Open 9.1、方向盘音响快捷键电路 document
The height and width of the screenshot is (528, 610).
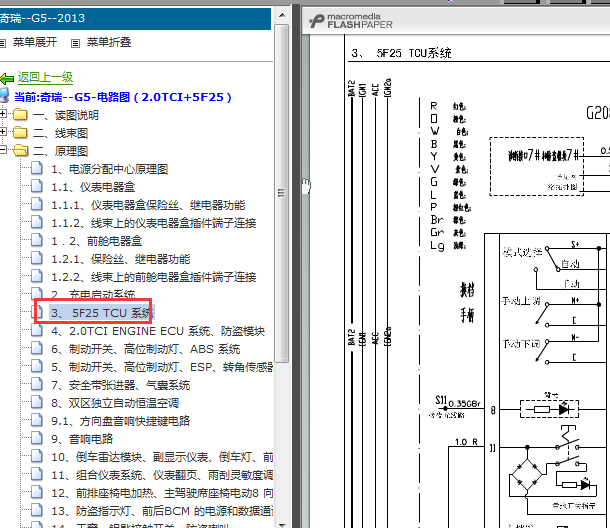point(121,421)
